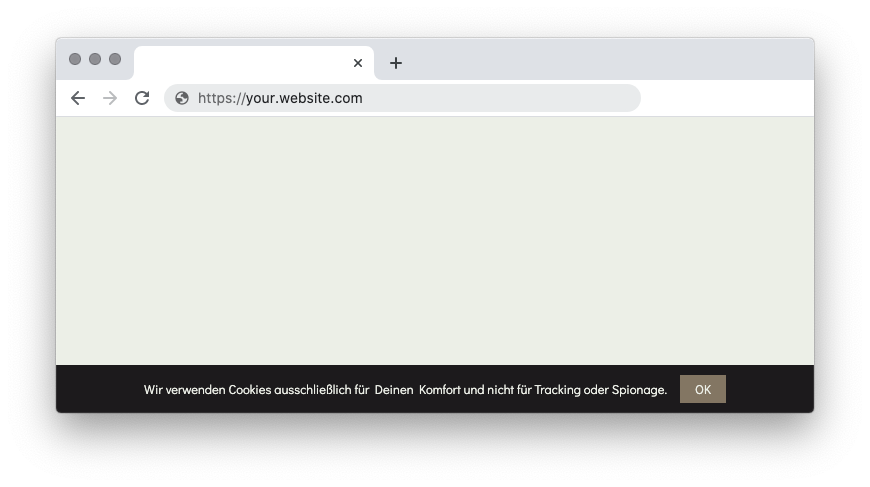Click the word Cookies in the banner
870x487 pixels.
pyautogui.click(x=250, y=390)
